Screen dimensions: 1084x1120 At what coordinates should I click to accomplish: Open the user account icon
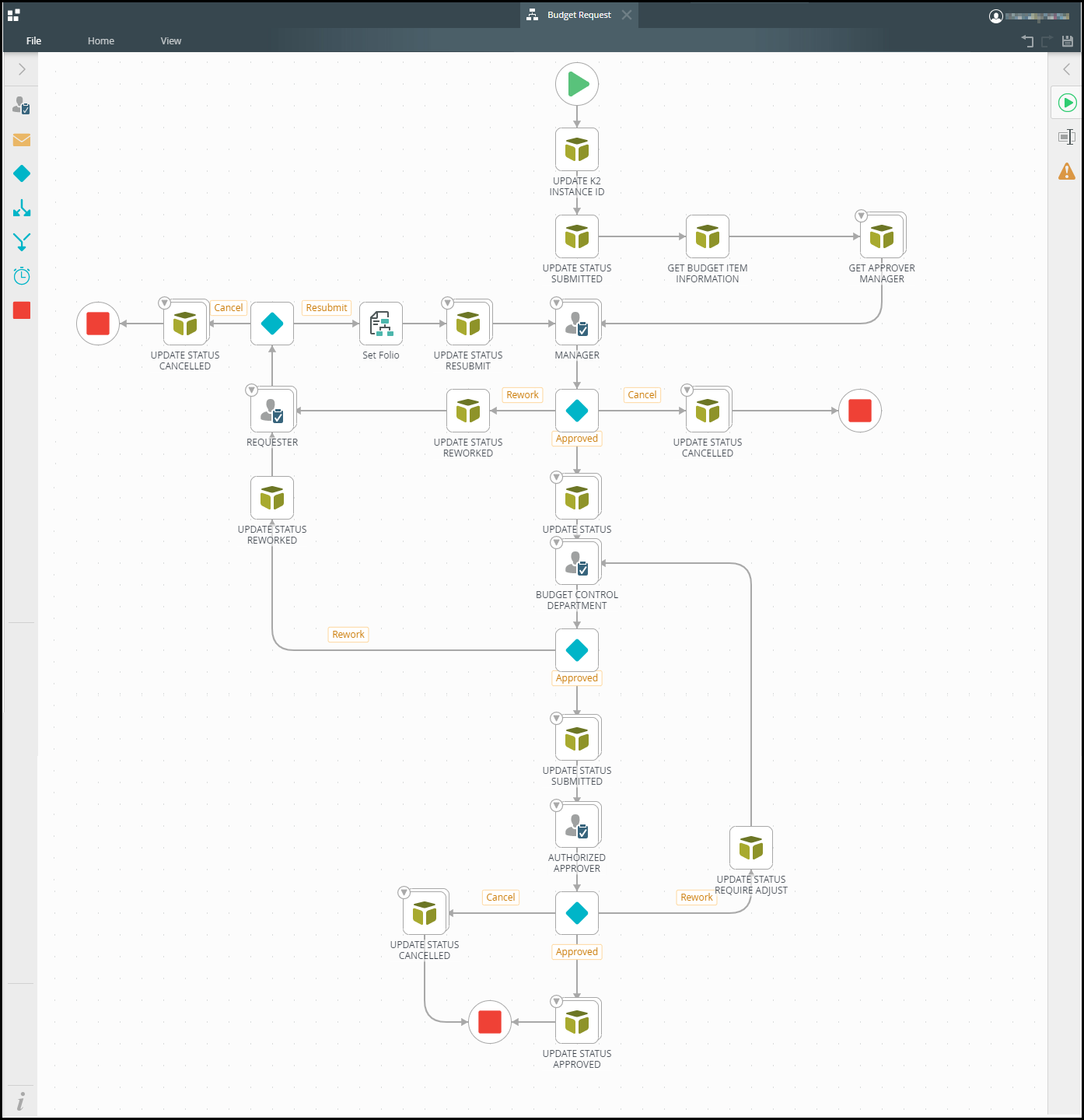click(x=996, y=16)
